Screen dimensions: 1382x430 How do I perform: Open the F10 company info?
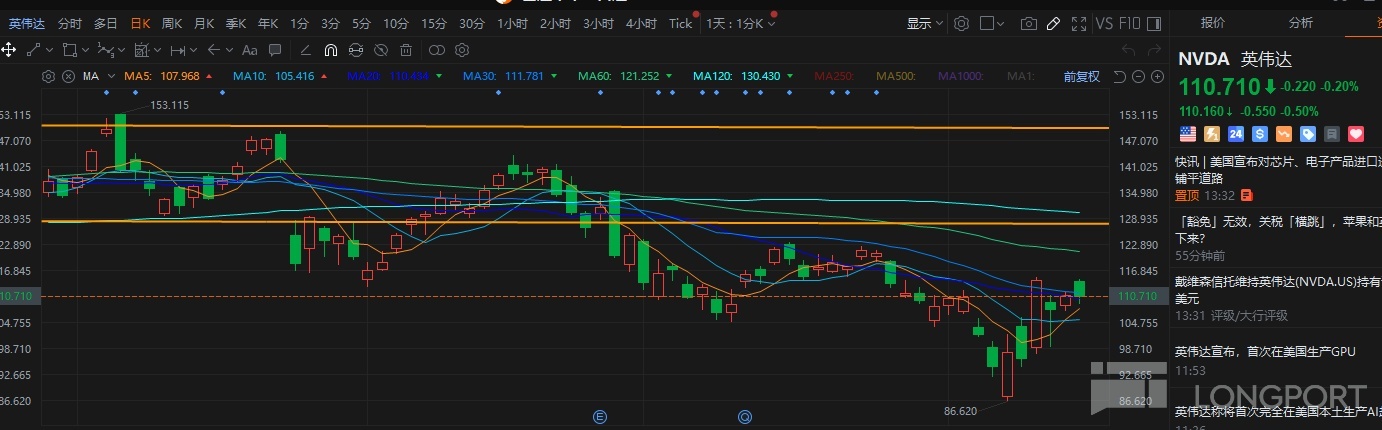(1131, 23)
